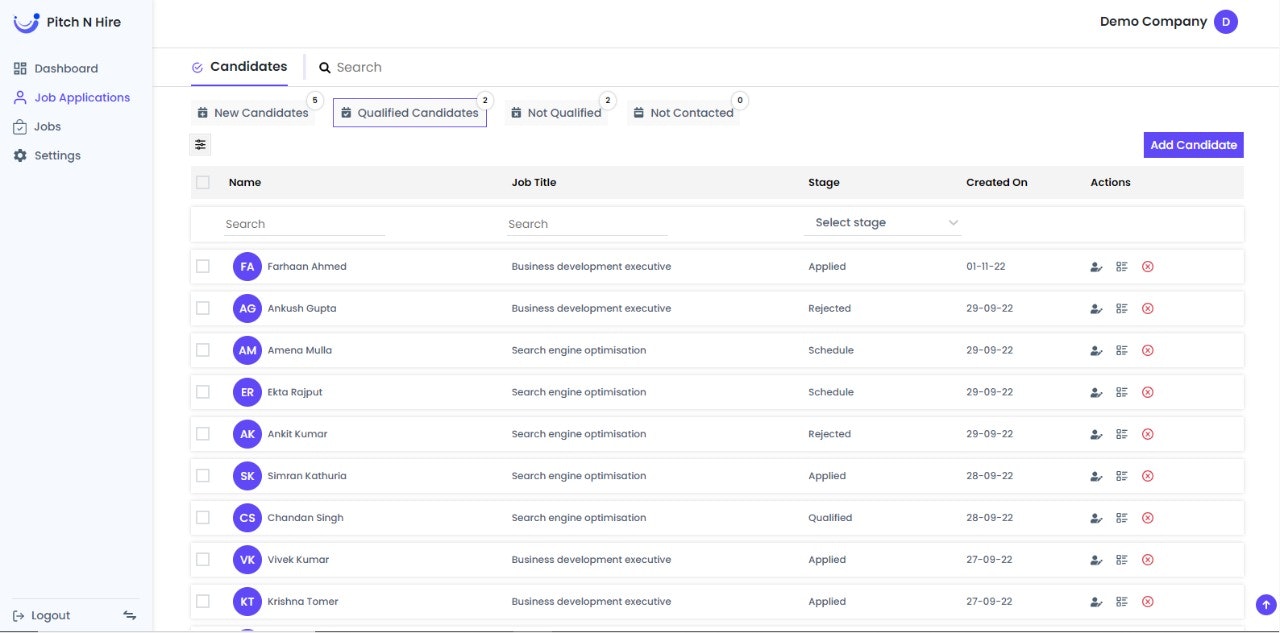Open the details list icon for Vivek Kumar

click(1122, 561)
